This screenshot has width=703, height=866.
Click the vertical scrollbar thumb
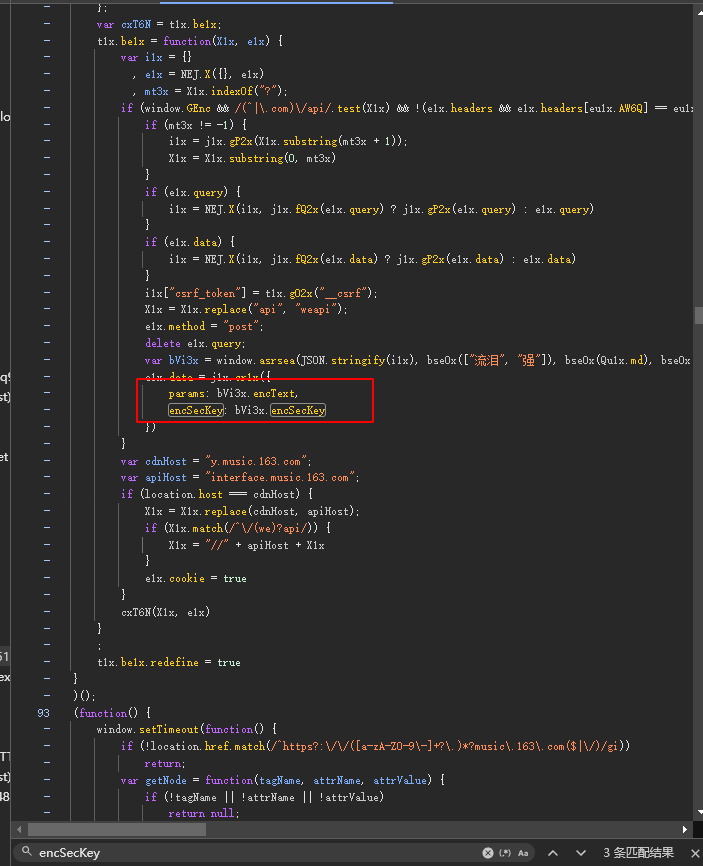tap(697, 315)
